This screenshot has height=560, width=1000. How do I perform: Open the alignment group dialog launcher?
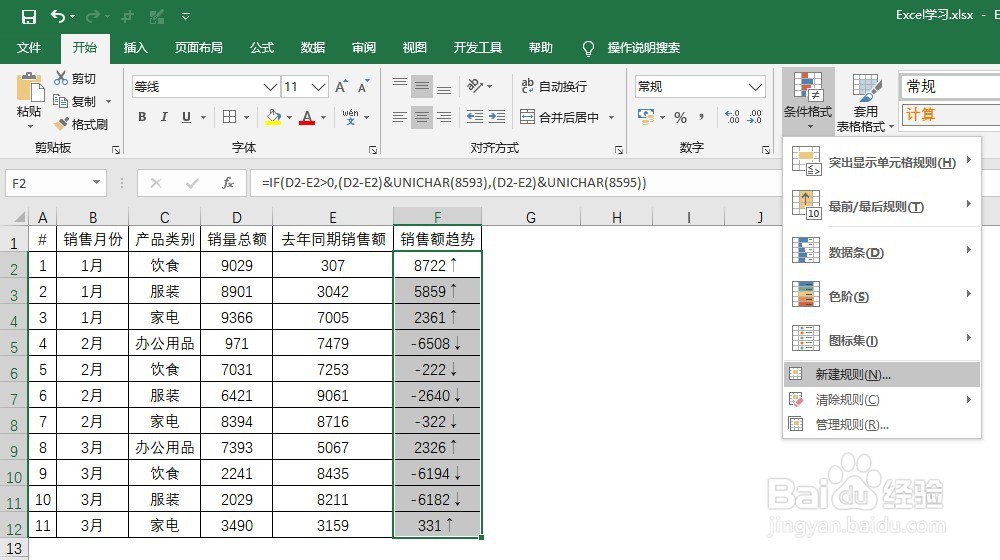click(619, 150)
